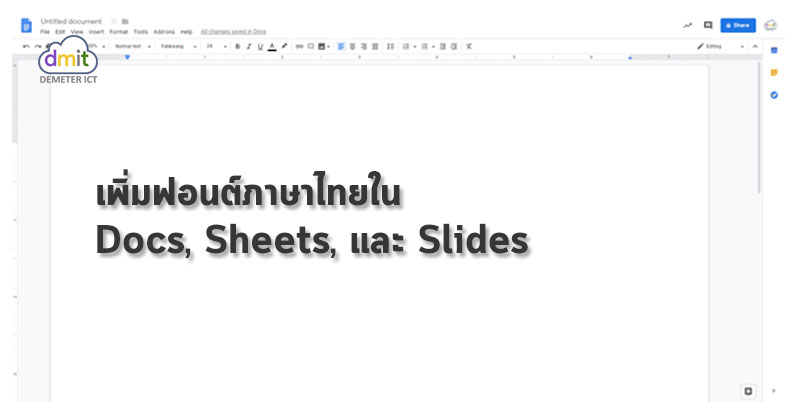Image resolution: width=800 pixels, height=420 pixels.
Task: Click the Increase indent icon
Action: point(454,46)
